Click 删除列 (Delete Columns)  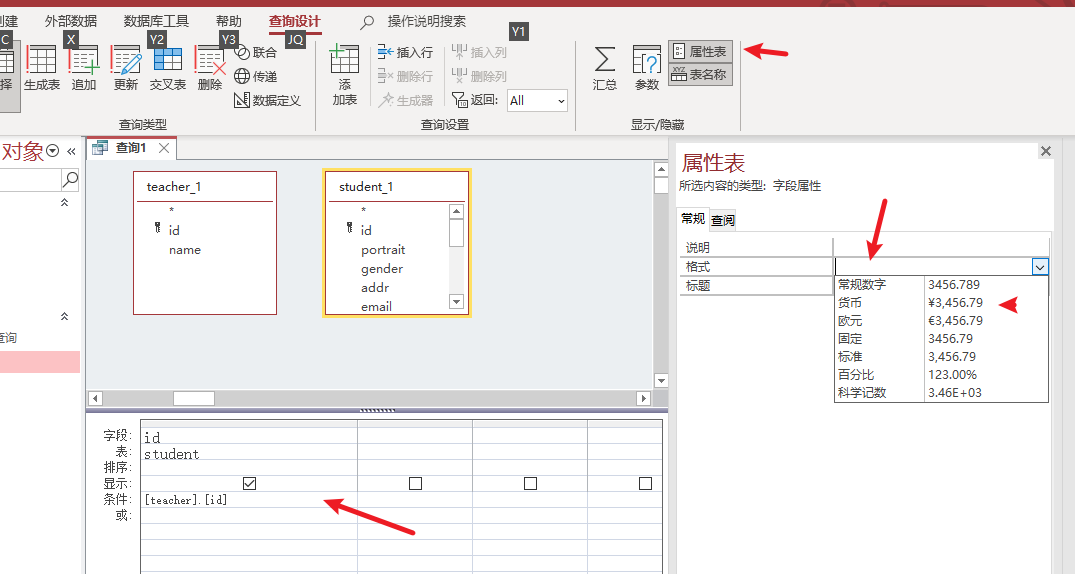coord(479,76)
